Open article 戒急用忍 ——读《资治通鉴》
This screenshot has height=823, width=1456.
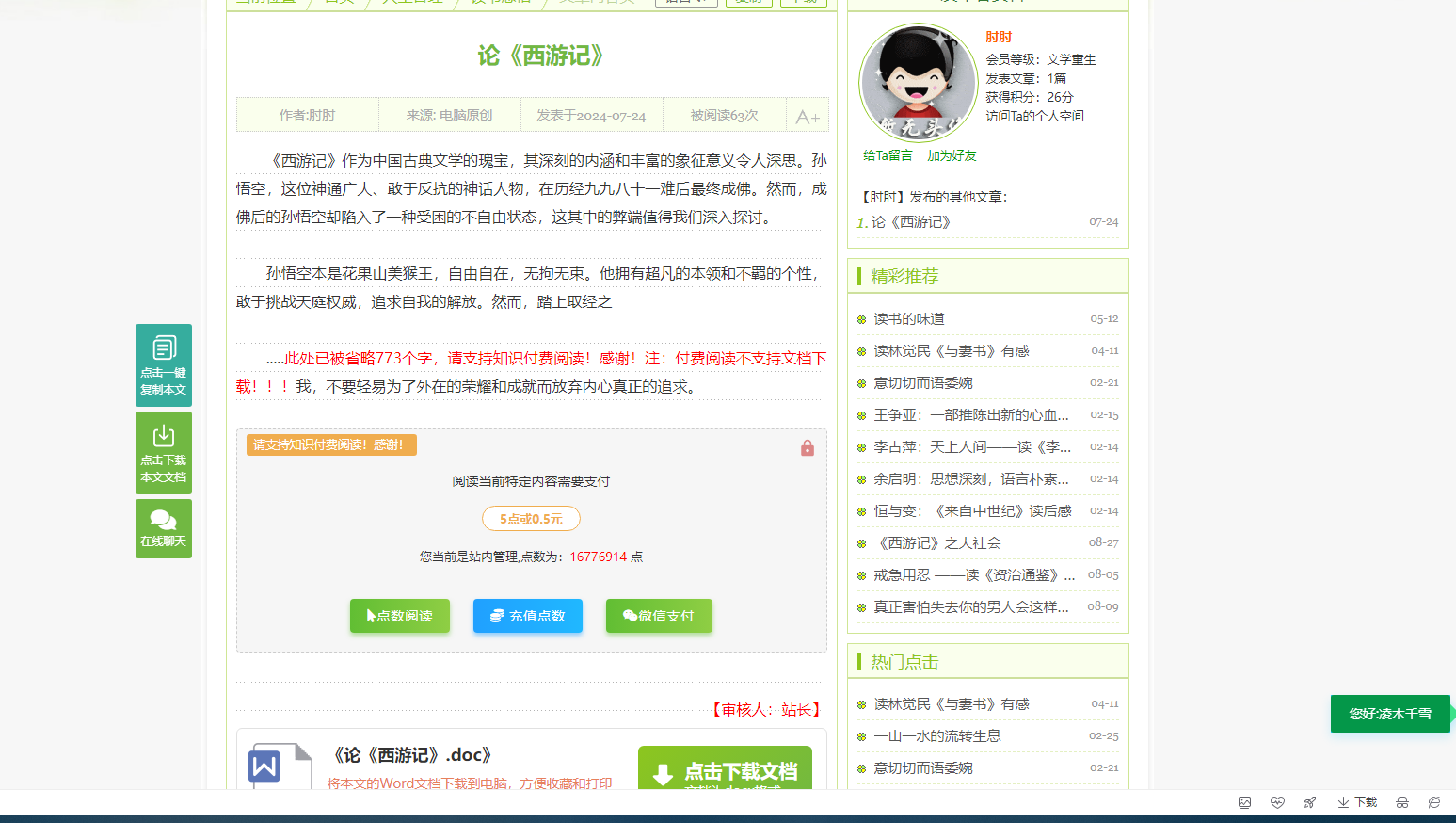(x=974, y=575)
